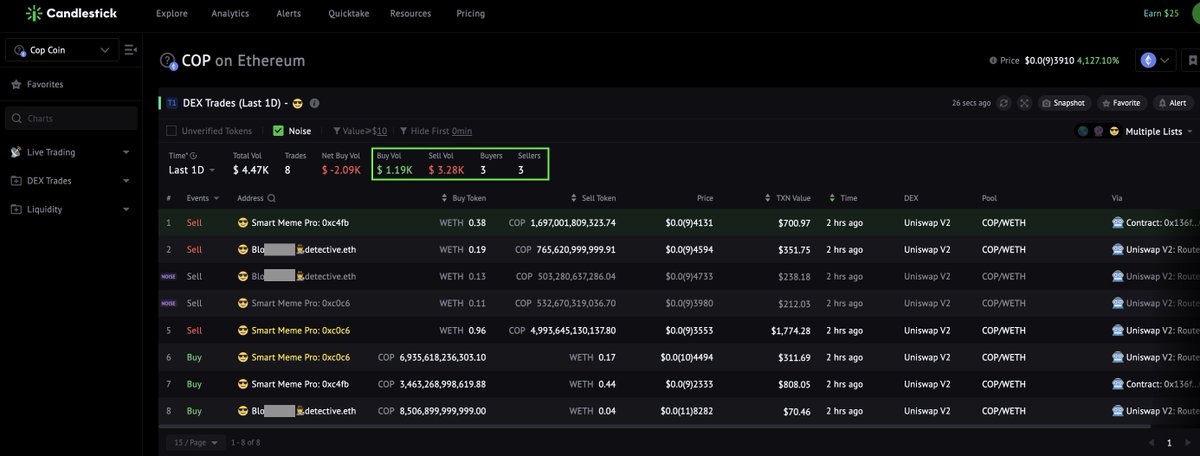Click the Live Trading satellite icon
This screenshot has width=1200, height=456.
16,153
